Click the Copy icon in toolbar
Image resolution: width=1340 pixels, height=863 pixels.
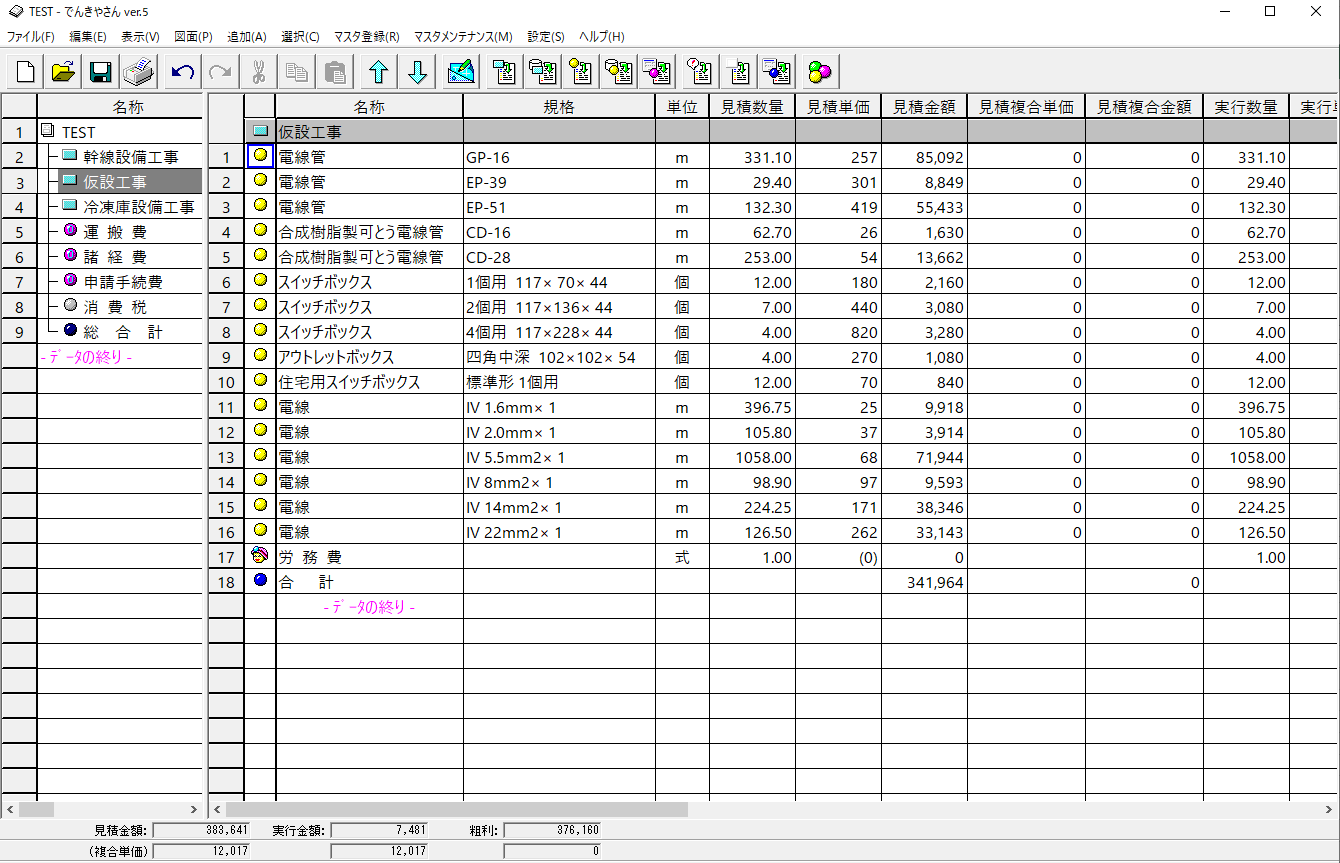tap(297, 71)
